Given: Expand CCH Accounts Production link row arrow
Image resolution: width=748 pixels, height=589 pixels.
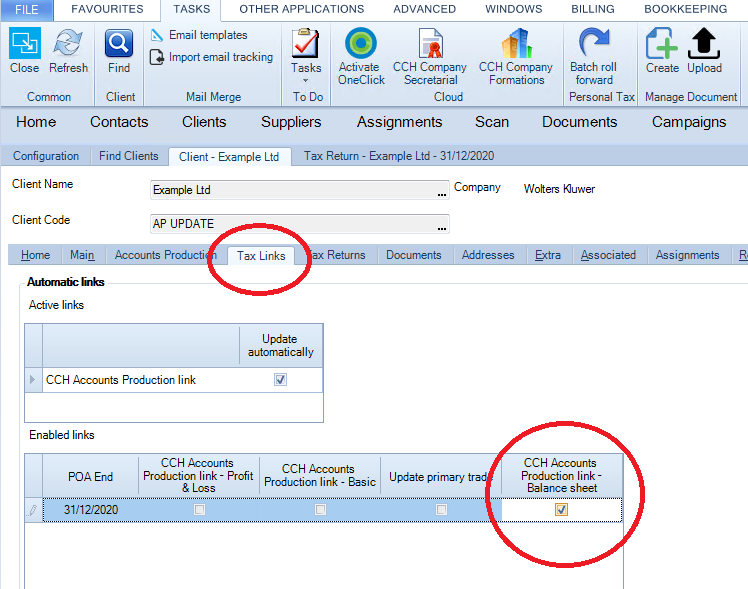Looking at the screenshot, I should [x=32, y=380].
